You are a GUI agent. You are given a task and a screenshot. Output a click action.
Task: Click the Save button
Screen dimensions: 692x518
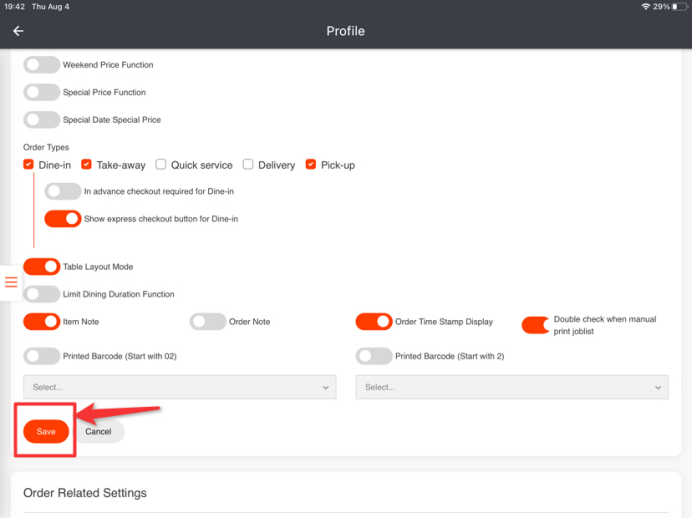pos(46,431)
